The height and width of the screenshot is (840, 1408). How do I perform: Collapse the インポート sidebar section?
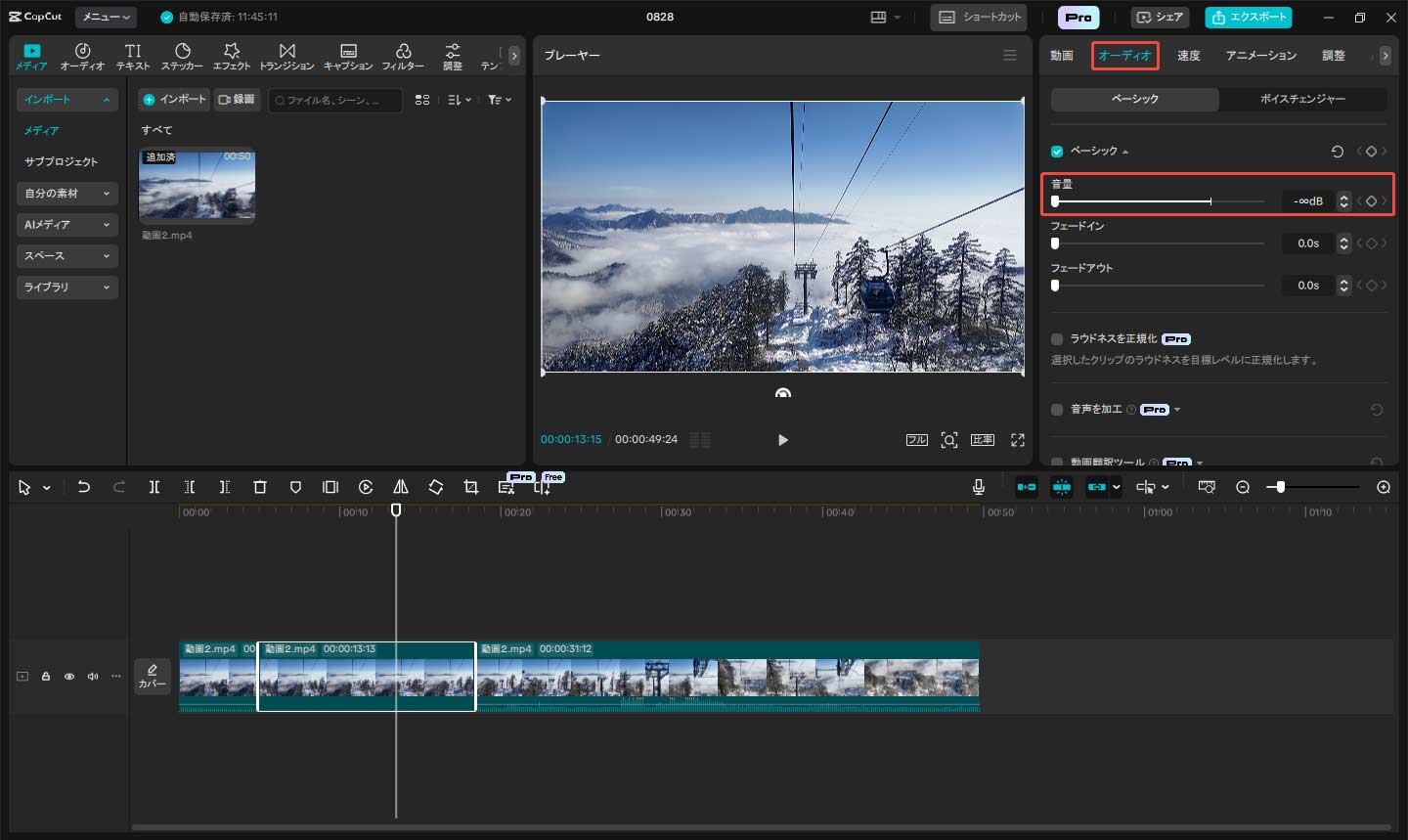click(x=67, y=100)
